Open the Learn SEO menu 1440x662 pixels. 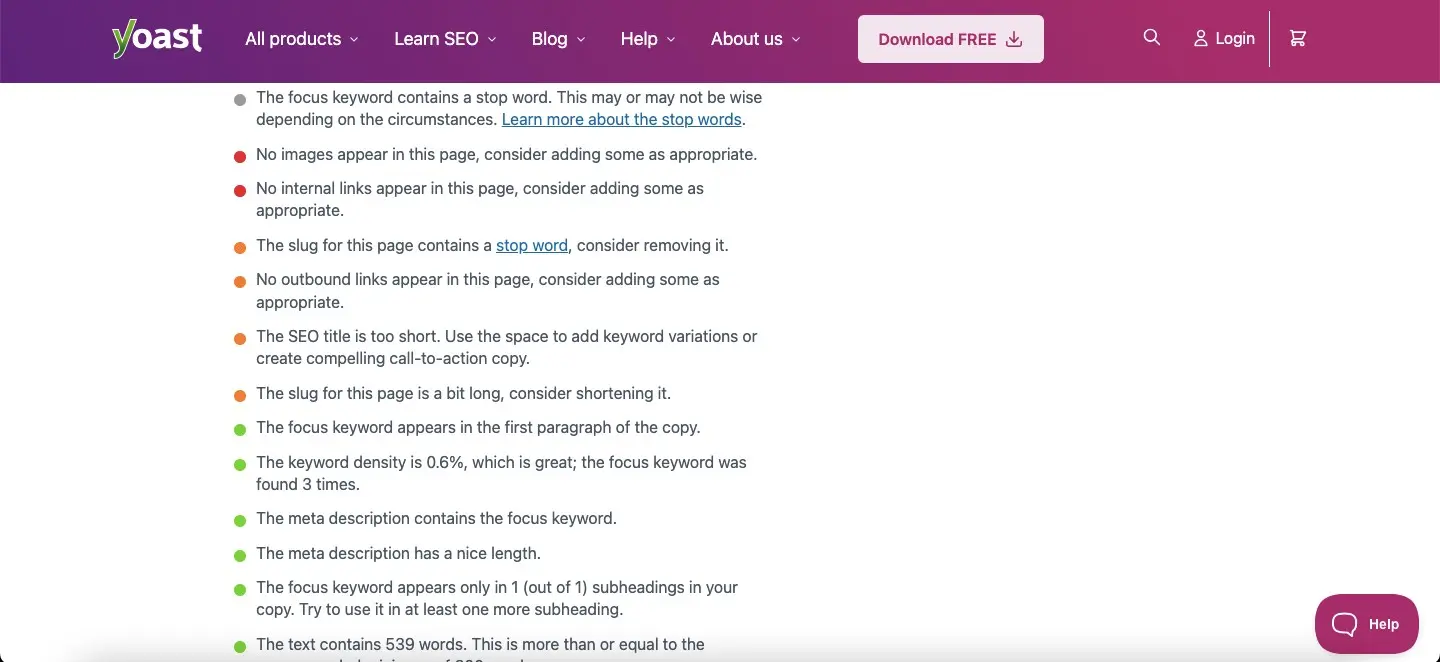click(x=445, y=39)
